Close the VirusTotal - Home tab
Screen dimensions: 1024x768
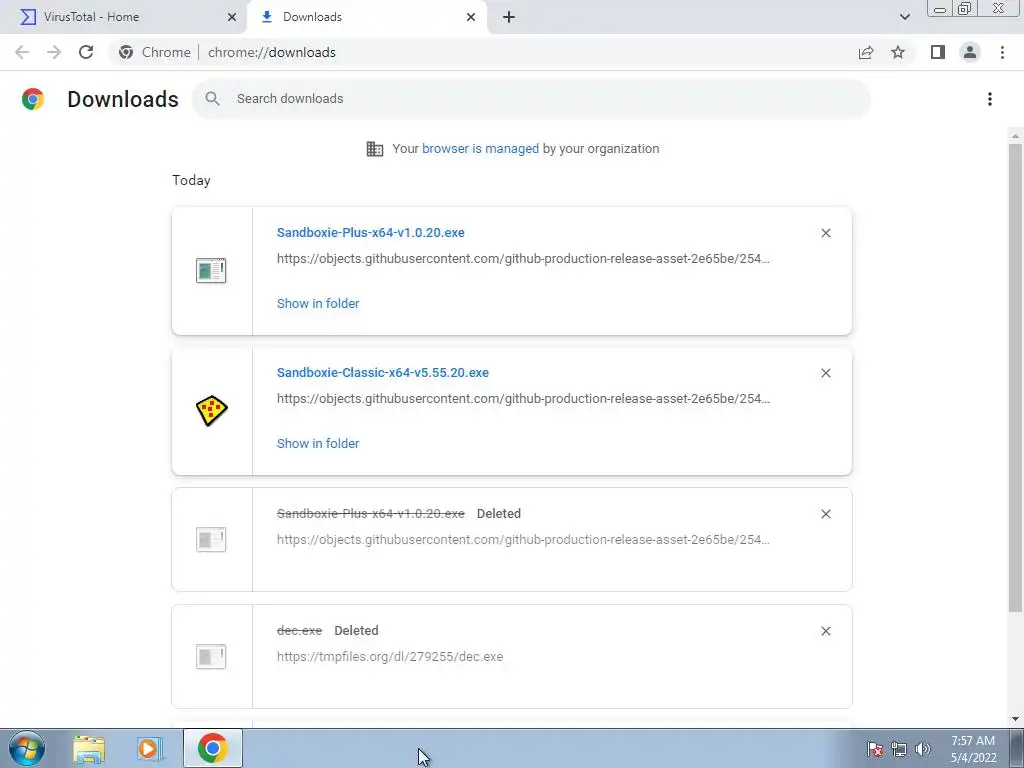pos(232,17)
